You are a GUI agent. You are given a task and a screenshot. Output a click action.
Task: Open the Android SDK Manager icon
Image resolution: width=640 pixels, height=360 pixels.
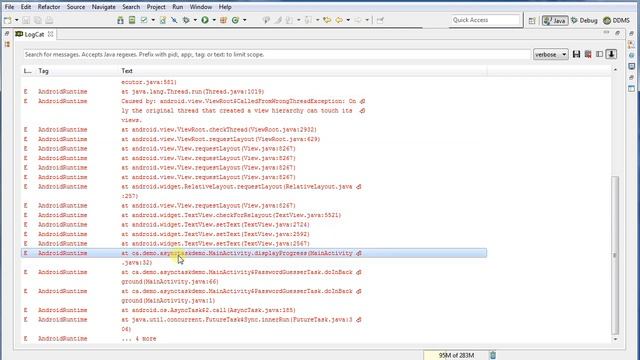click(x=120, y=20)
